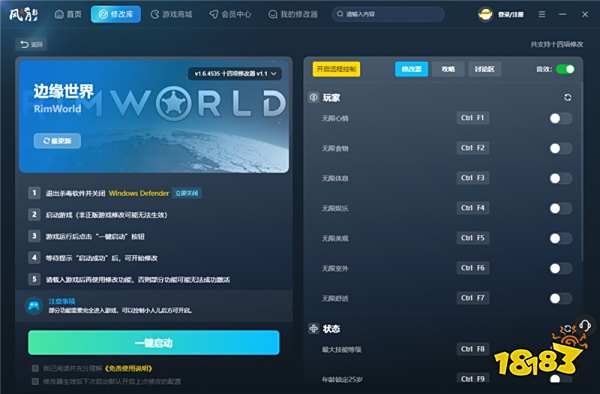600x394 pixels.
Task: Open the headset customer service icon
Action: coord(585,326)
